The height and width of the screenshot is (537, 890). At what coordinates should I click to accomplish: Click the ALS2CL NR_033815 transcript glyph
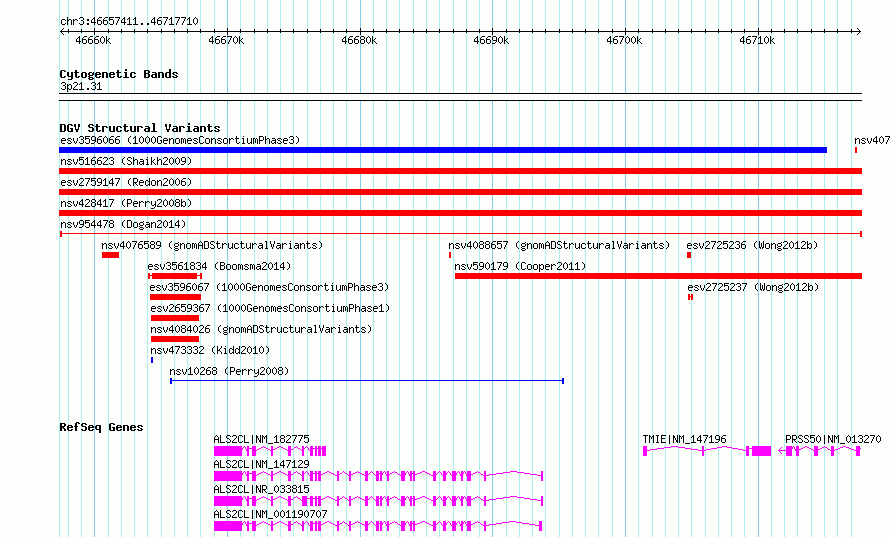pos(379,501)
